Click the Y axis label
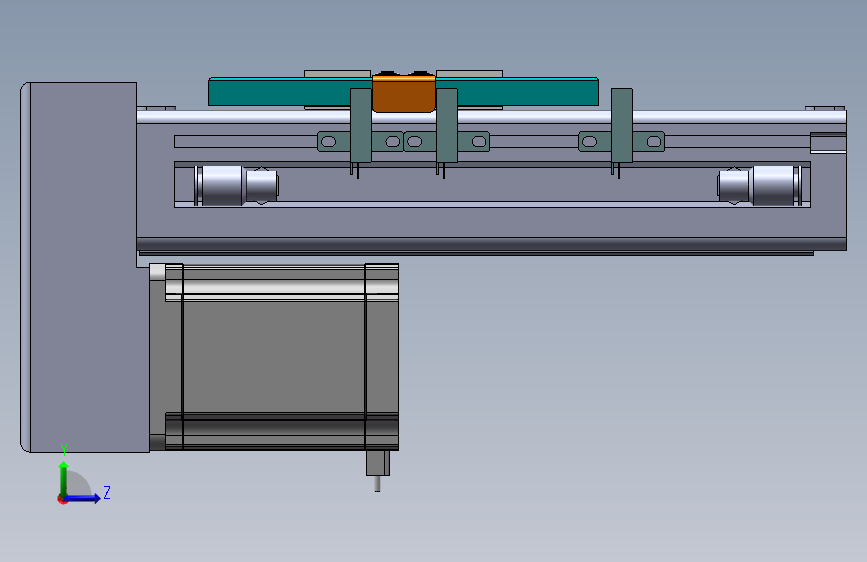This screenshot has width=867, height=562. 64,450
